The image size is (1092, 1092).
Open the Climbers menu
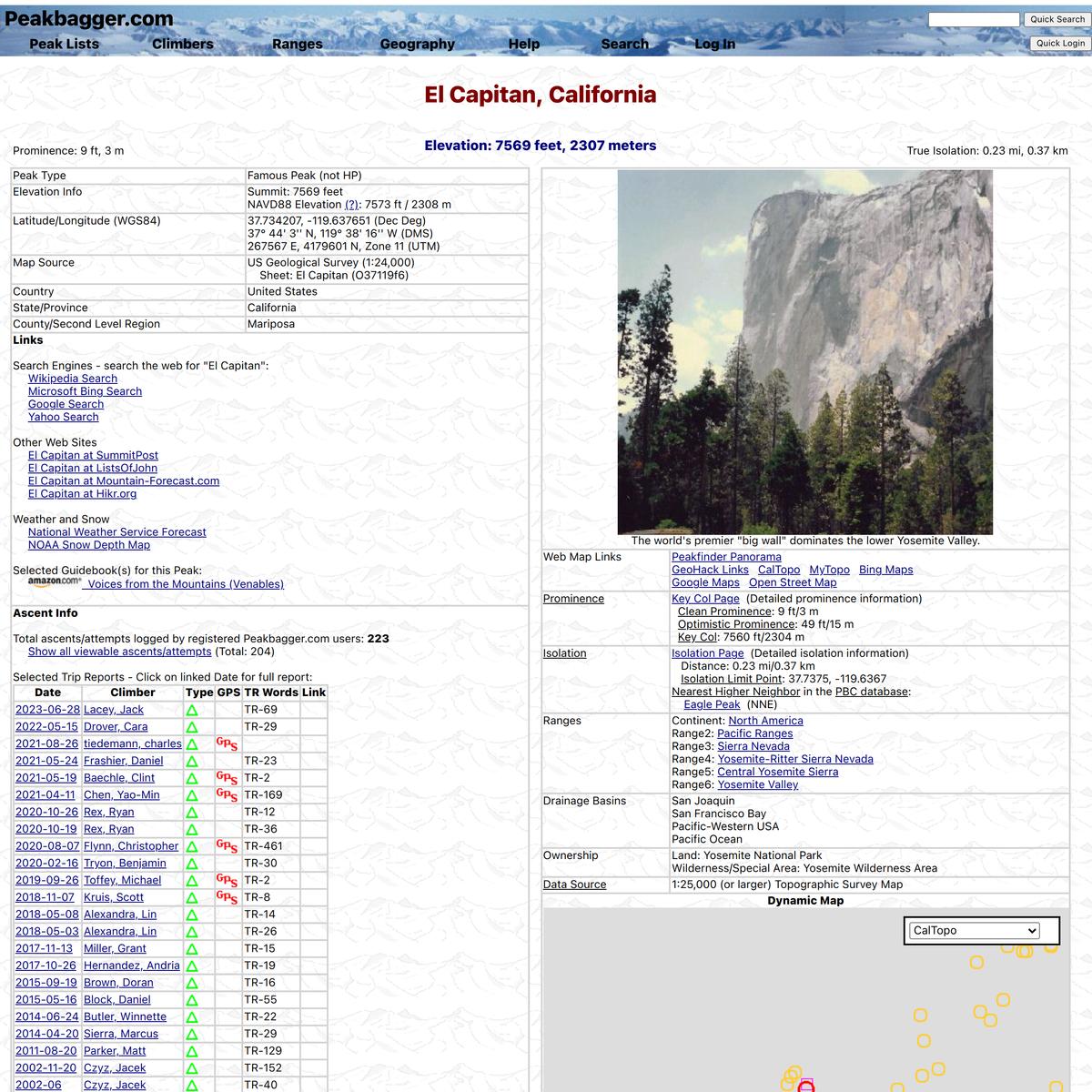(x=182, y=44)
